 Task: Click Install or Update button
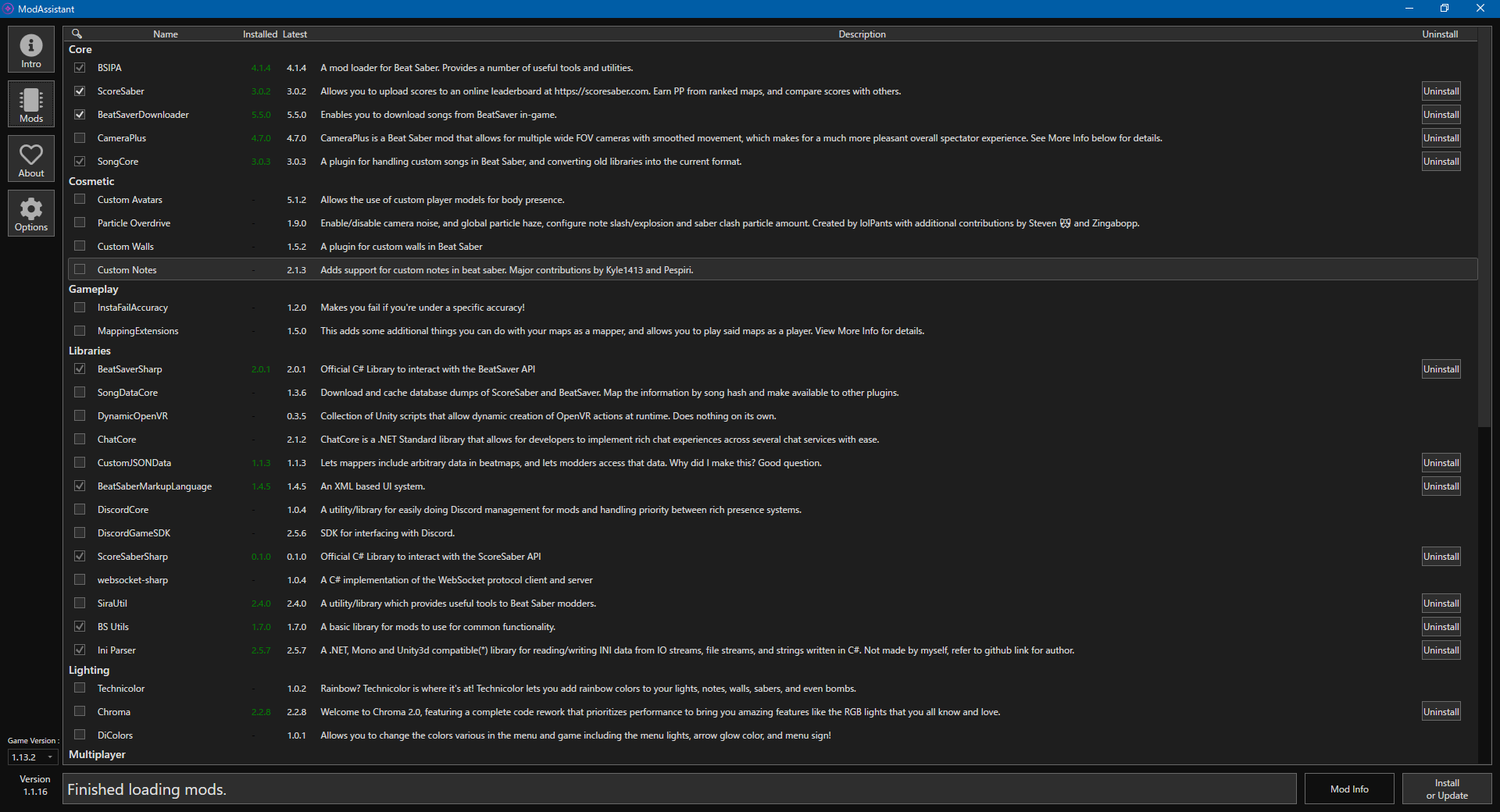point(1447,789)
